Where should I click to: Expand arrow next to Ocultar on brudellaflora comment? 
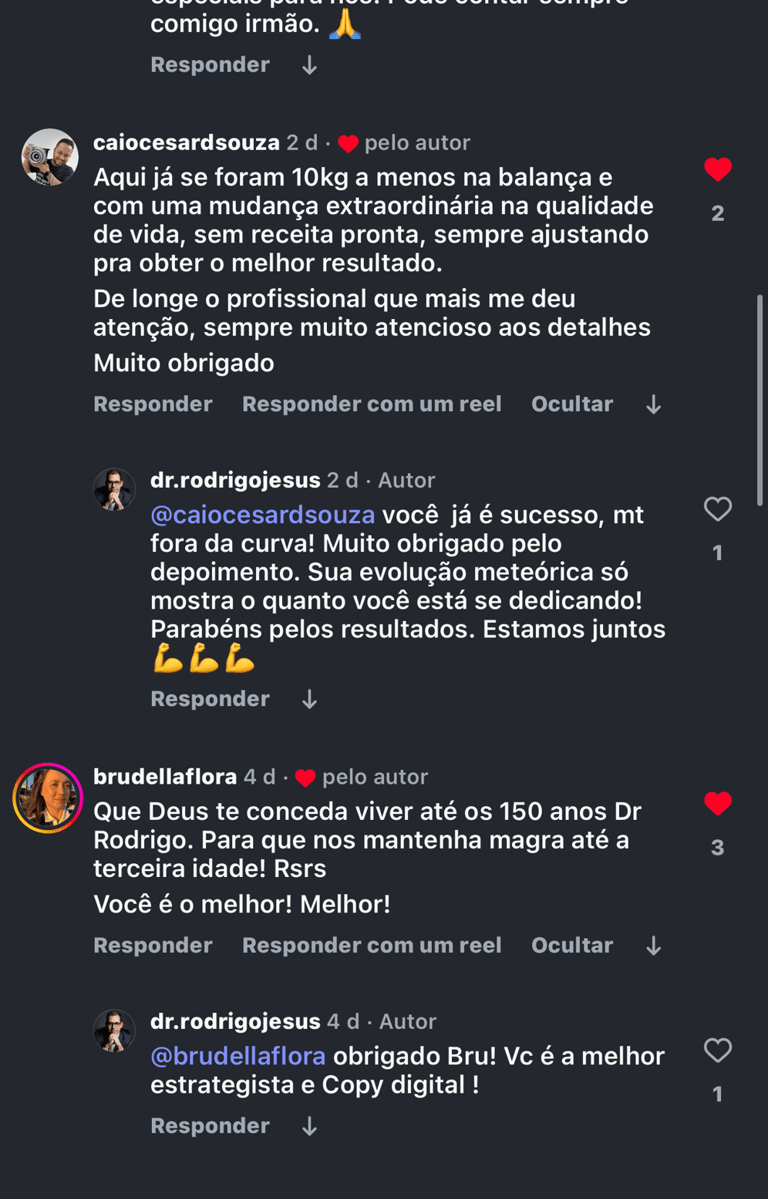tap(653, 946)
